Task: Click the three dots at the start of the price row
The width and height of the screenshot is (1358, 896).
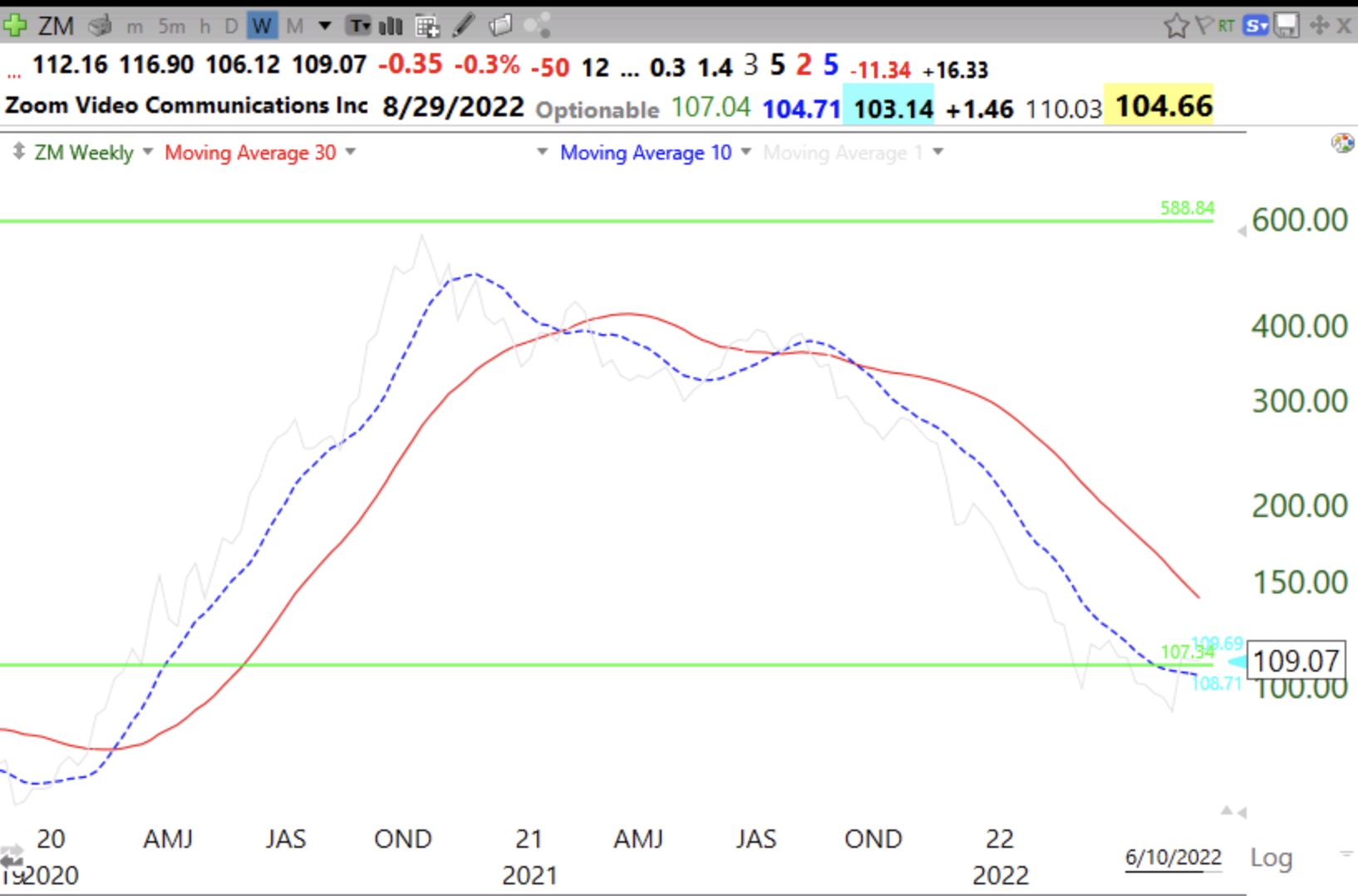Action: pyautogui.click(x=13, y=76)
